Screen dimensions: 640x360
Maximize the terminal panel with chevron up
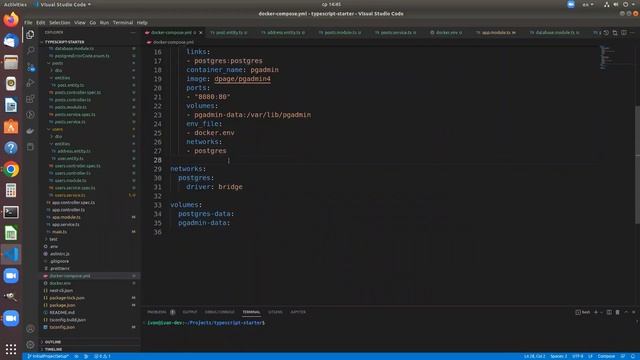tap(626, 312)
